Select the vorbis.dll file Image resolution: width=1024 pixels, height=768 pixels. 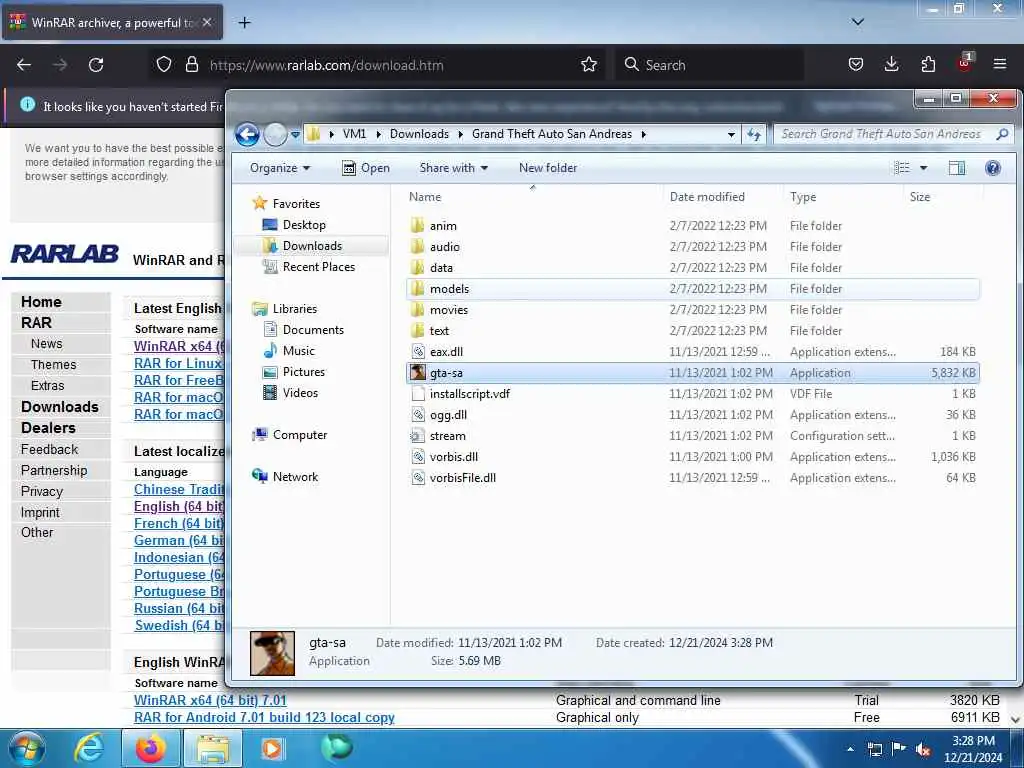pos(693,456)
